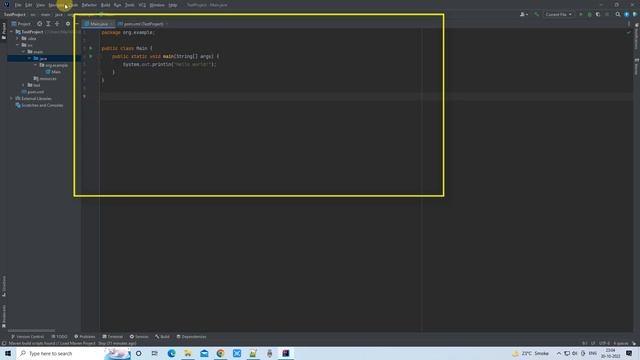Click UTF-8 encoding in status bar
This screenshot has height=360, width=640.
604,343
